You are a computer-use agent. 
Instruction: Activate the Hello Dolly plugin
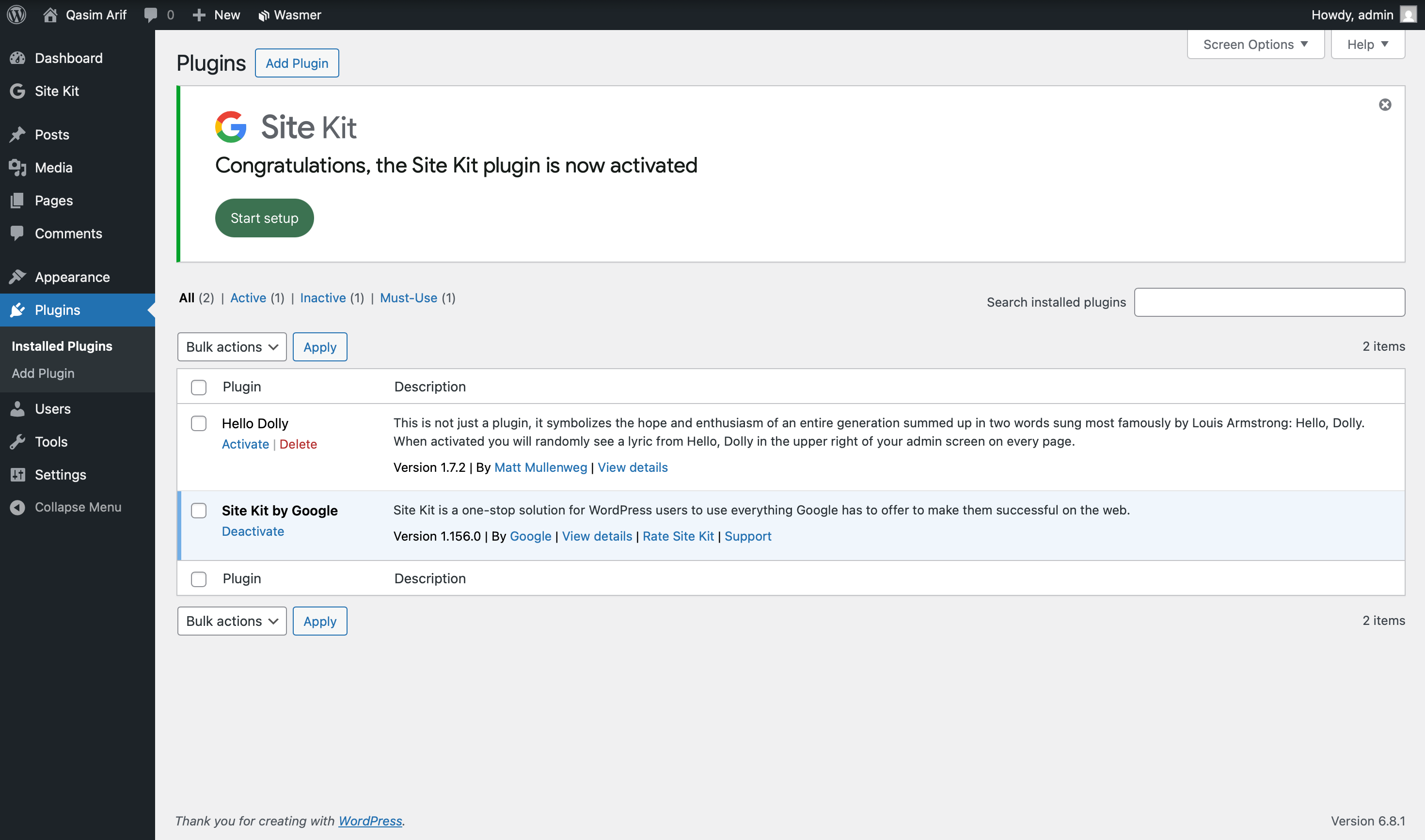click(245, 444)
